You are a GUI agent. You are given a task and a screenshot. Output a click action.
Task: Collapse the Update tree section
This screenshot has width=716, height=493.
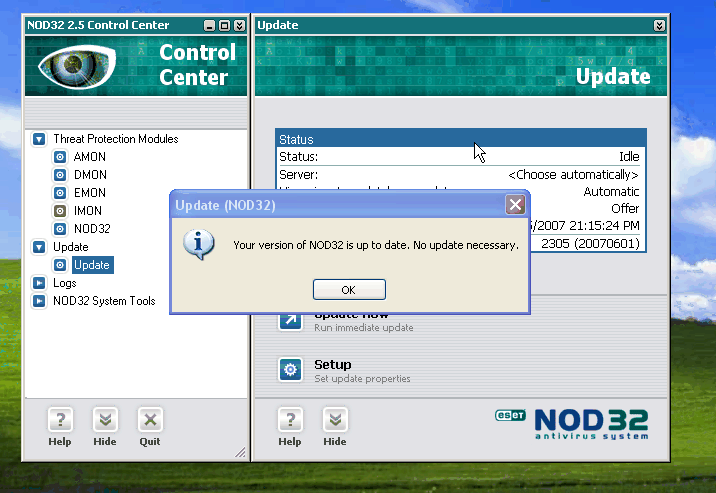[x=39, y=247]
